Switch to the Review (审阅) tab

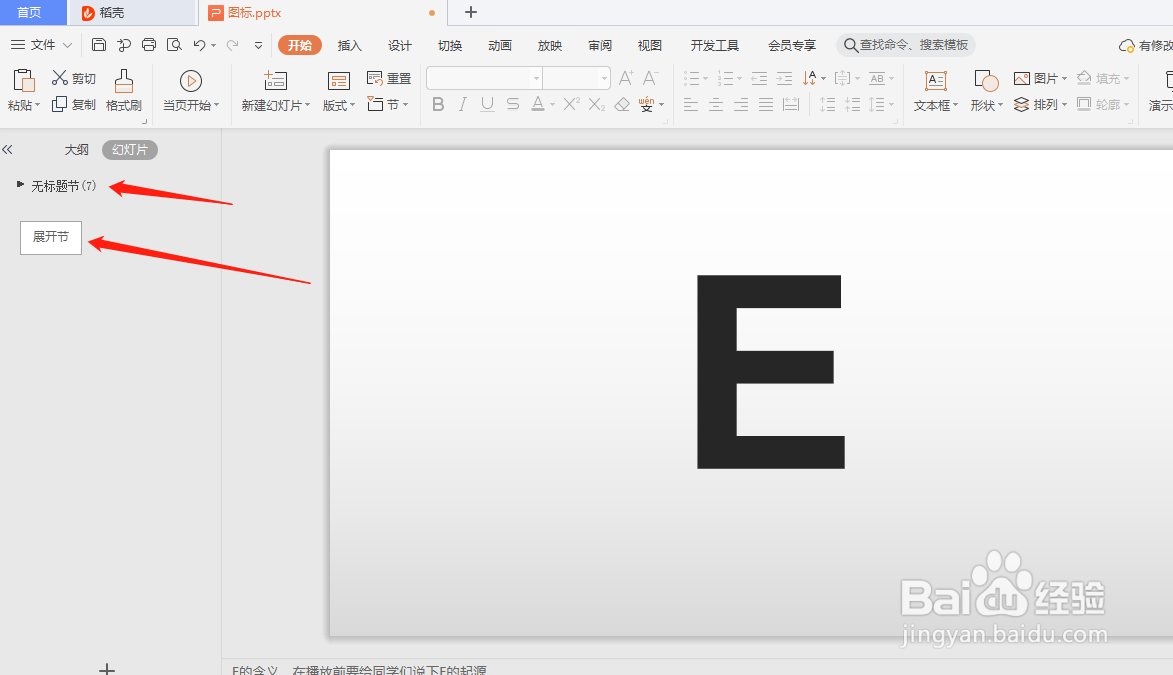point(600,46)
